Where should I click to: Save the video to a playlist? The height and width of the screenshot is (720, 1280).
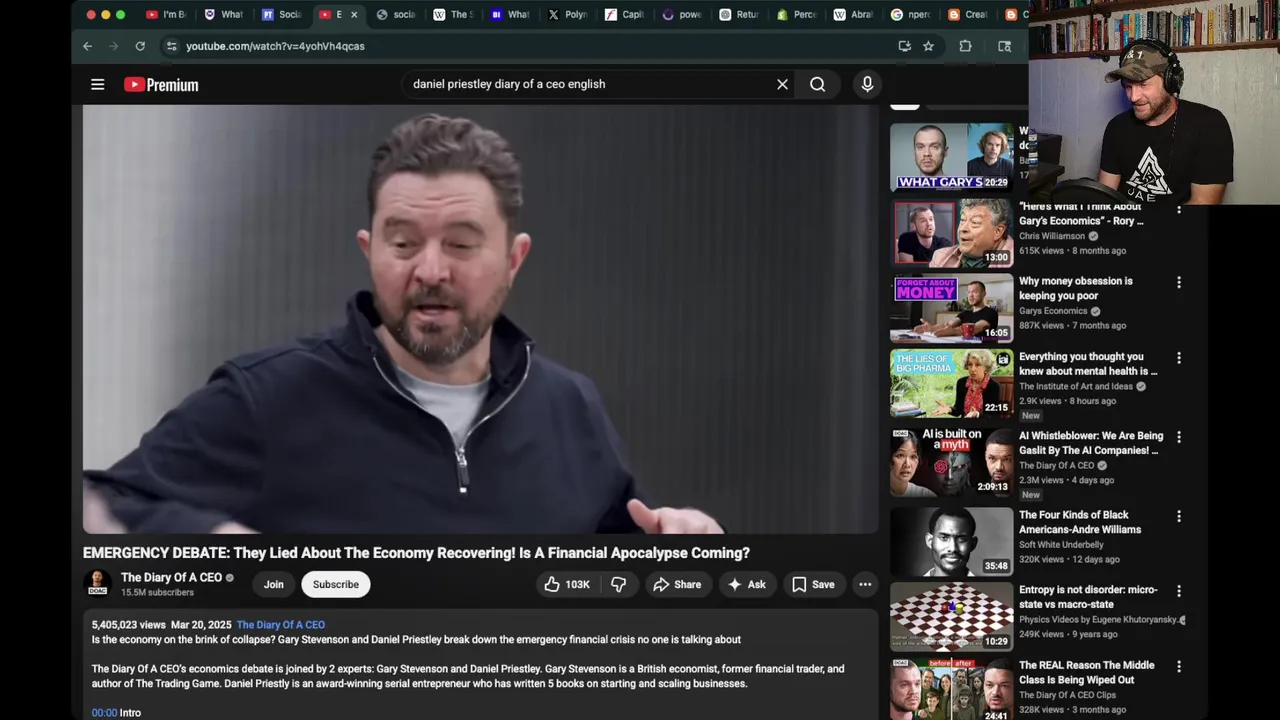coord(813,584)
